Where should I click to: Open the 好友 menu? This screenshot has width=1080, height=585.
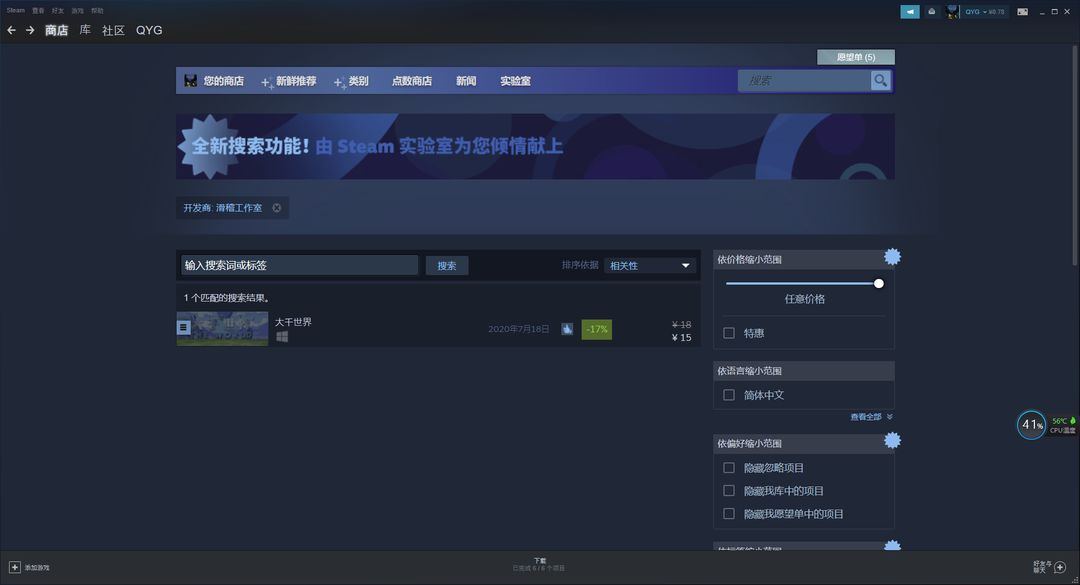[58, 10]
